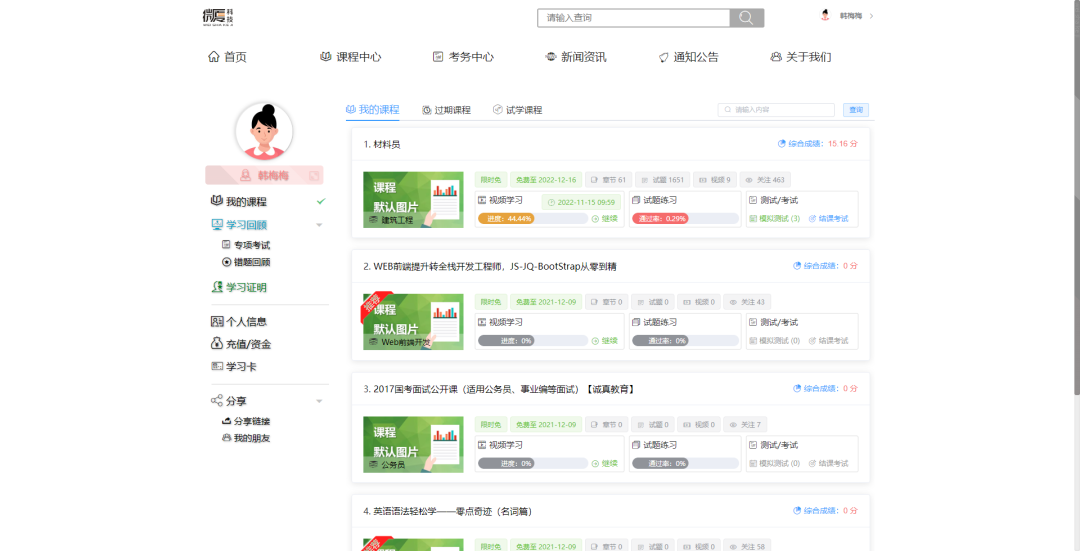Viewport: 1080px width, 551px height.
Task: Open 通知公告 navigation item
Action: coord(688,57)
